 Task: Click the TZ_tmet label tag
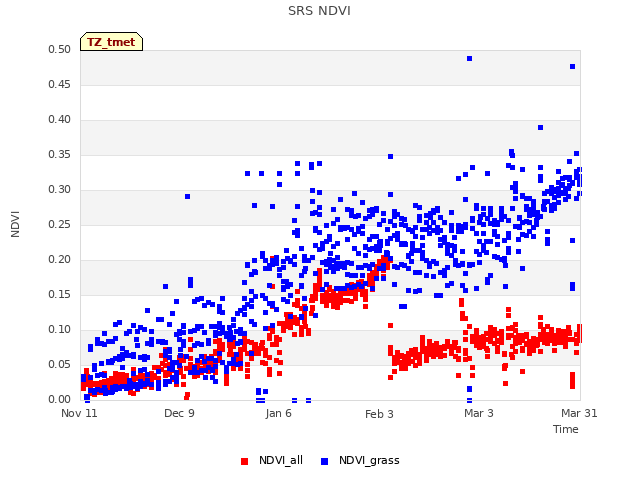tap(111, 42)
